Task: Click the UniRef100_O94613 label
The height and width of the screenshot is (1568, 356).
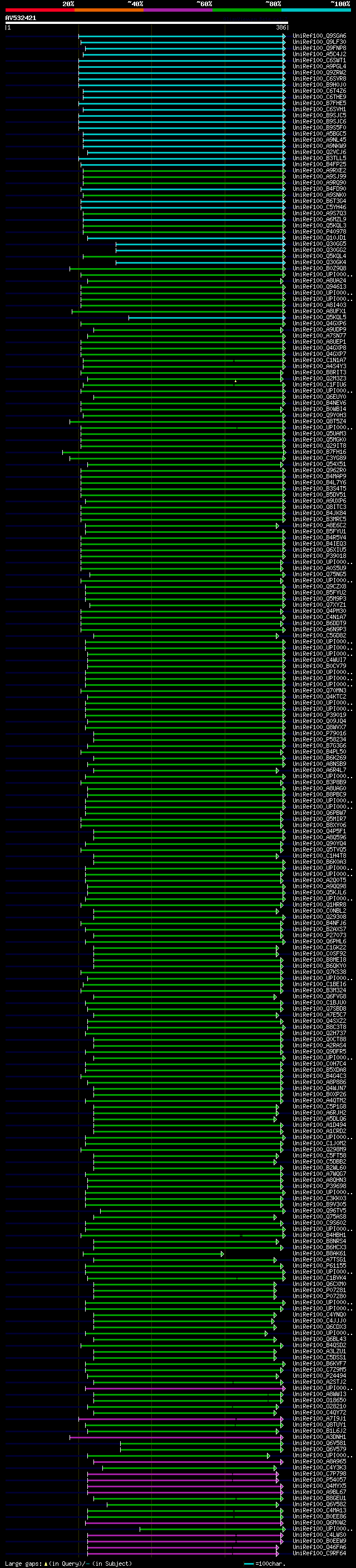Action: pos(319,286)
